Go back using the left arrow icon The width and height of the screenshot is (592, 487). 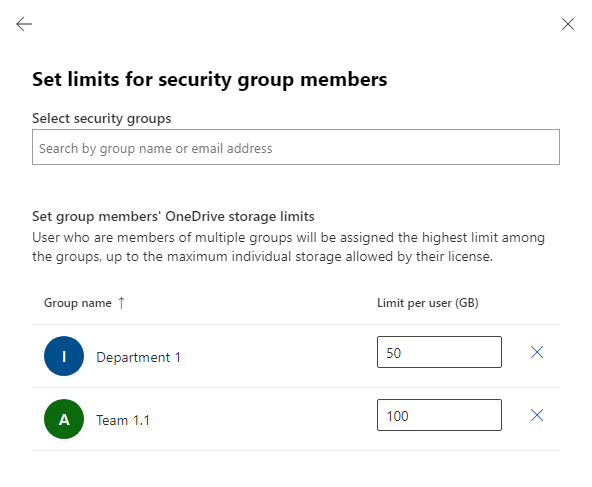(24, 24)
